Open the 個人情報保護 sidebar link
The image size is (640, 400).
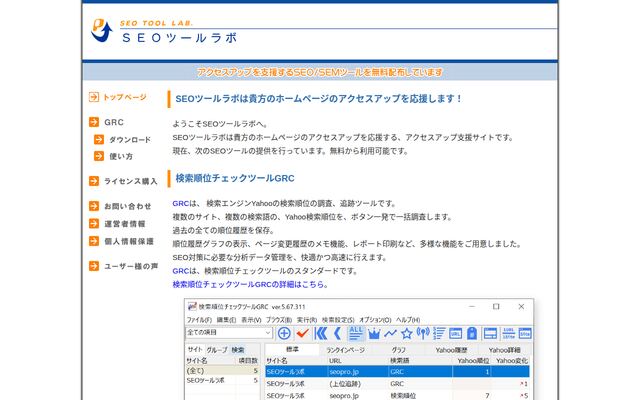(129, 241)
